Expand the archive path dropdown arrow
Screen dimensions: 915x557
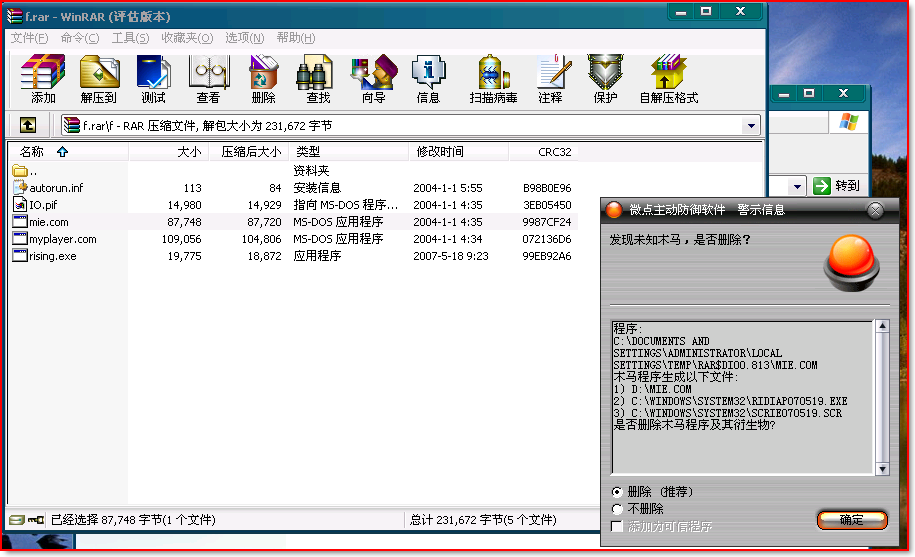[751, 125]
